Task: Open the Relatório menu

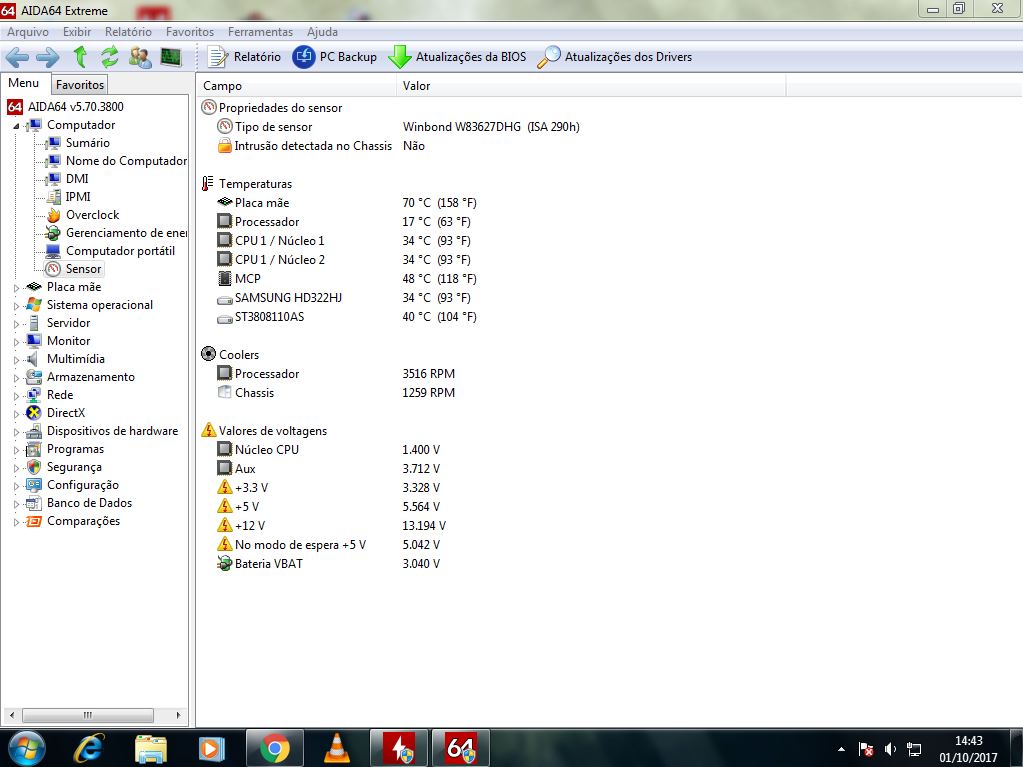Action: click(x=129, y=32)
